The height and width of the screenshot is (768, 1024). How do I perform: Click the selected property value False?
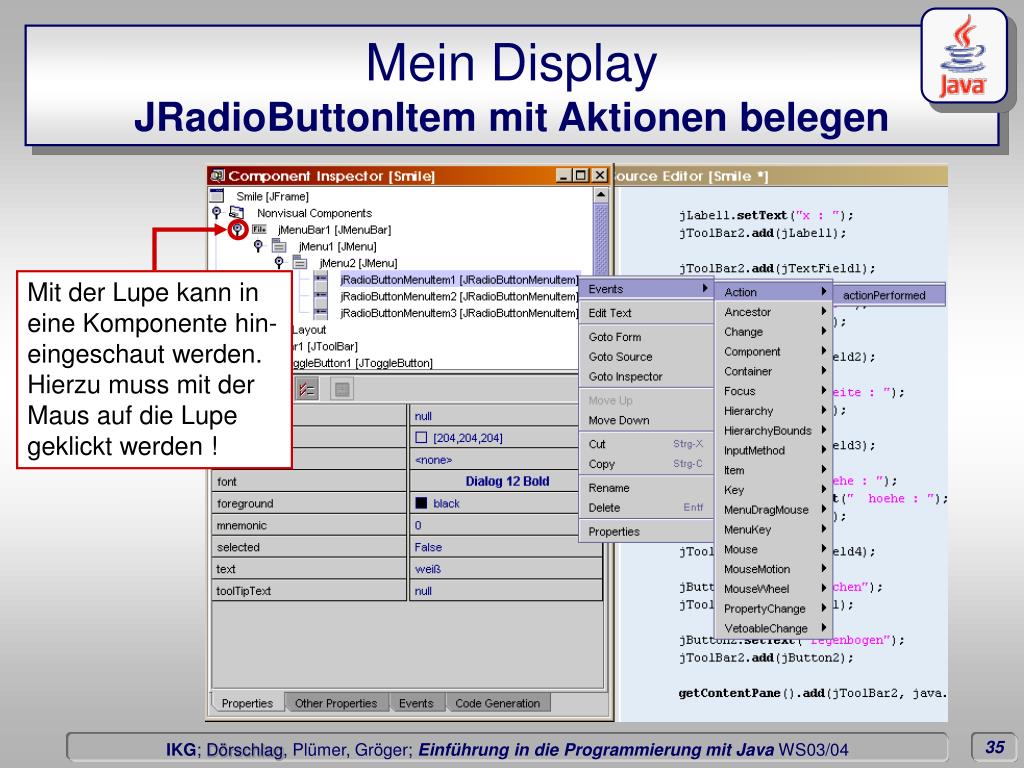[x=507, y=547]
